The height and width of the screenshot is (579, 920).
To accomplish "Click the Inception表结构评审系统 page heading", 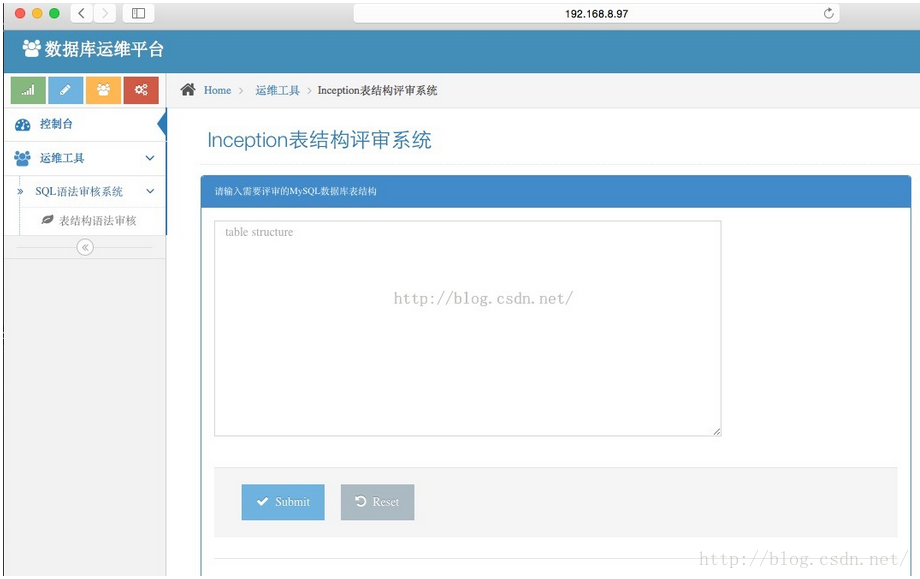I will pos(319,140).
